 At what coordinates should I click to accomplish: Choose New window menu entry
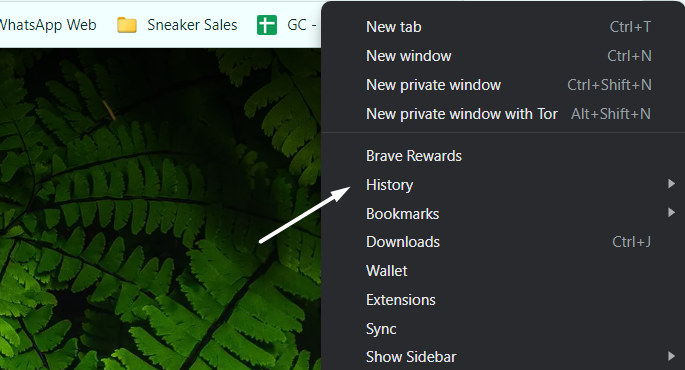(503, 56)
